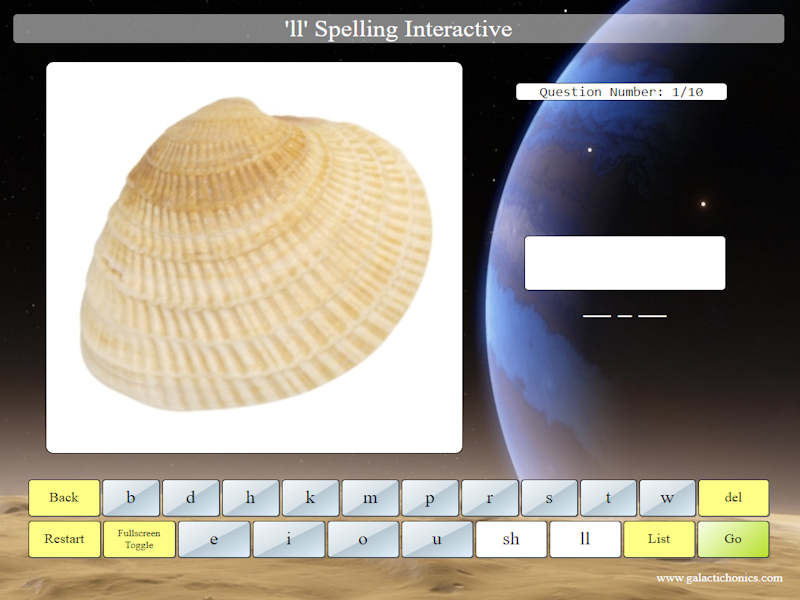Viewport: 800px width, 600px height.
Task: Open the word List
Action: (x=659, y=539)
